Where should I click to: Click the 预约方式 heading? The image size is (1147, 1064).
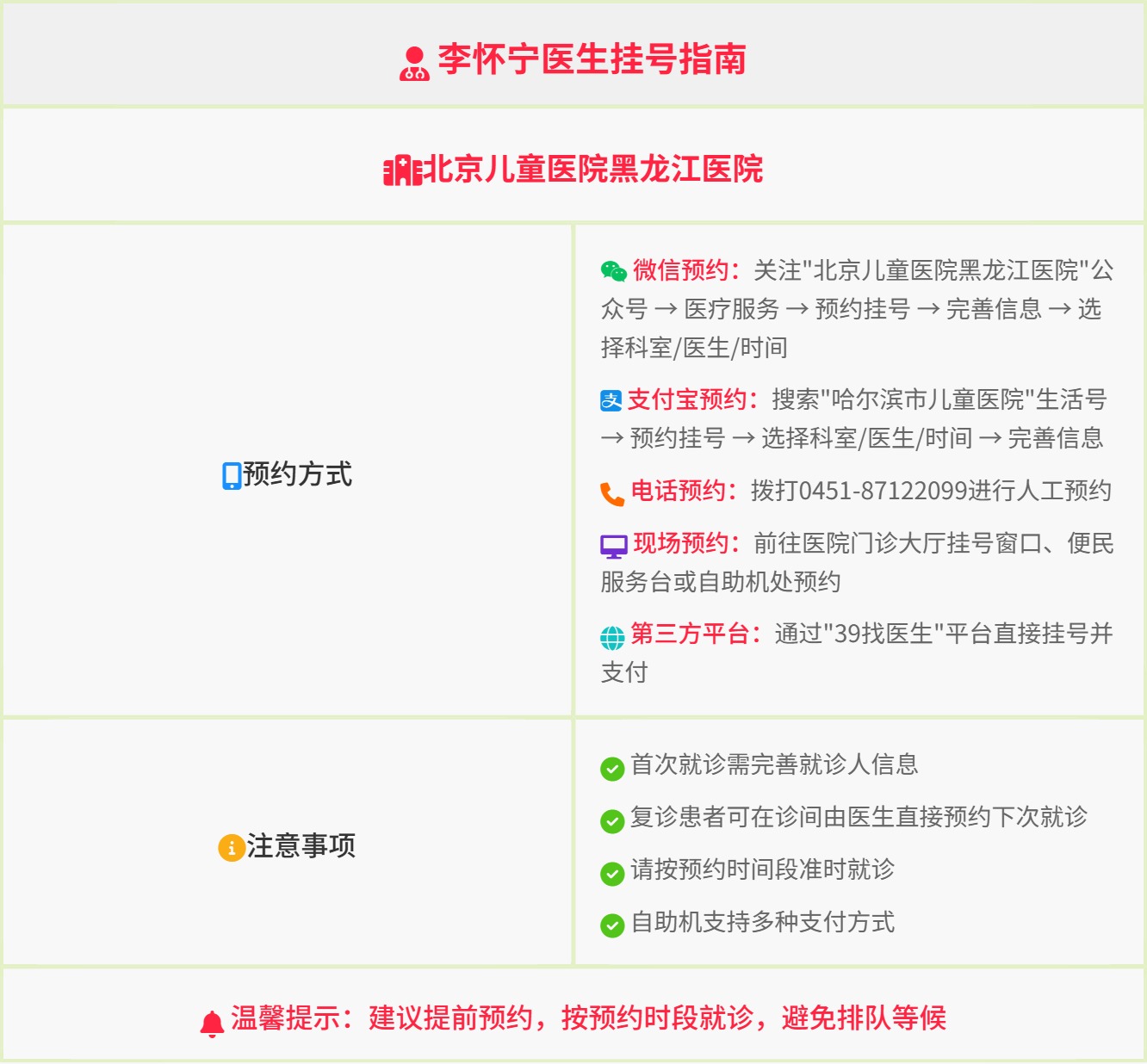(298, 474)
